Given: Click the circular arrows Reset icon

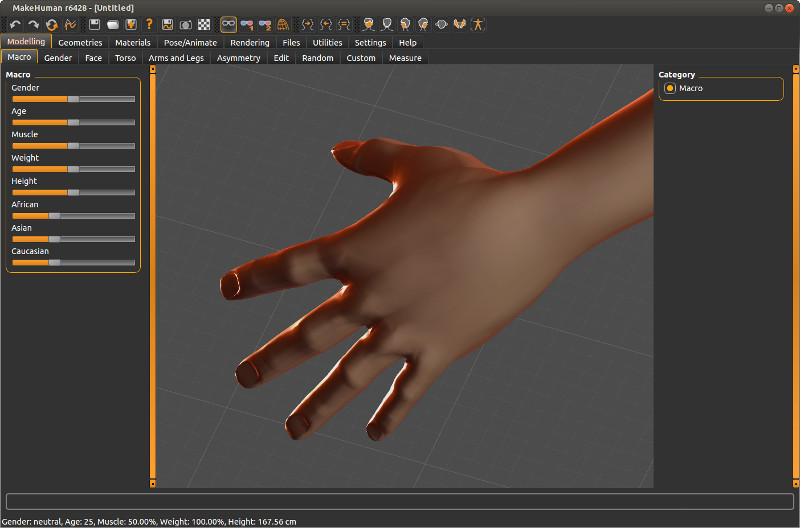Looking at the screenshot, I should [x=52, y=24].
